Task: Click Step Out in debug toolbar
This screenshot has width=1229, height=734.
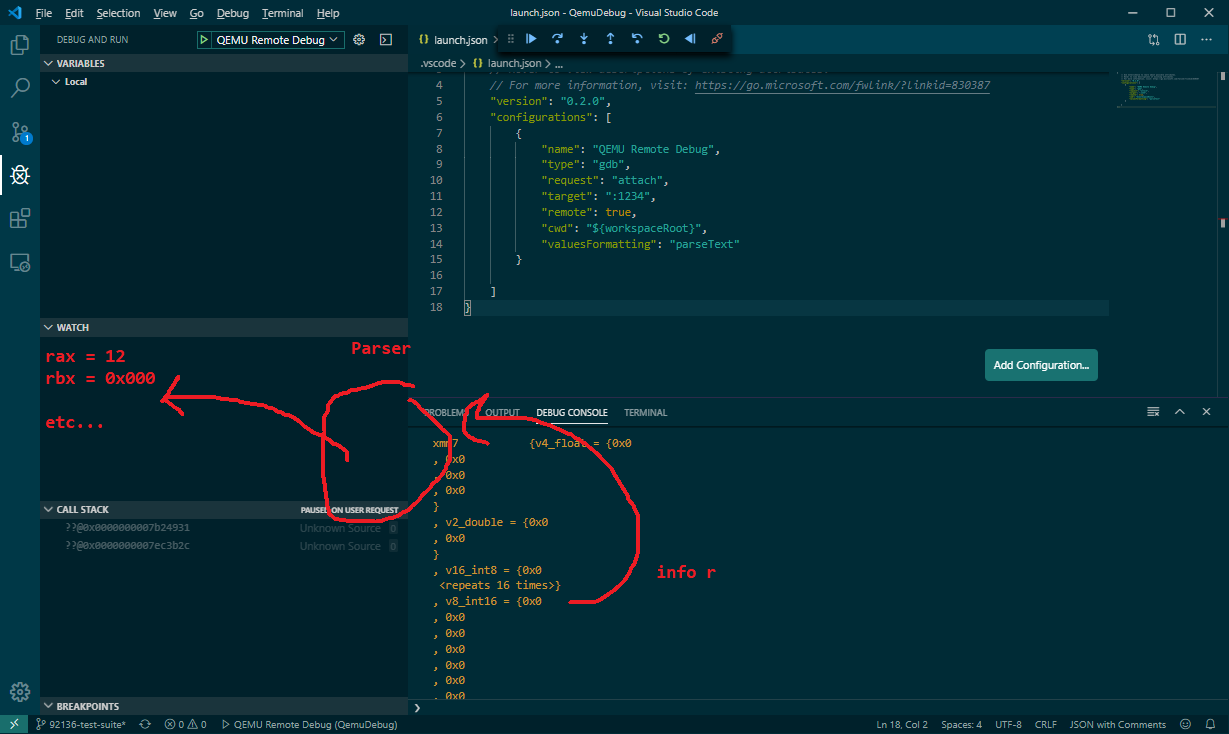Action: (610, 39)
